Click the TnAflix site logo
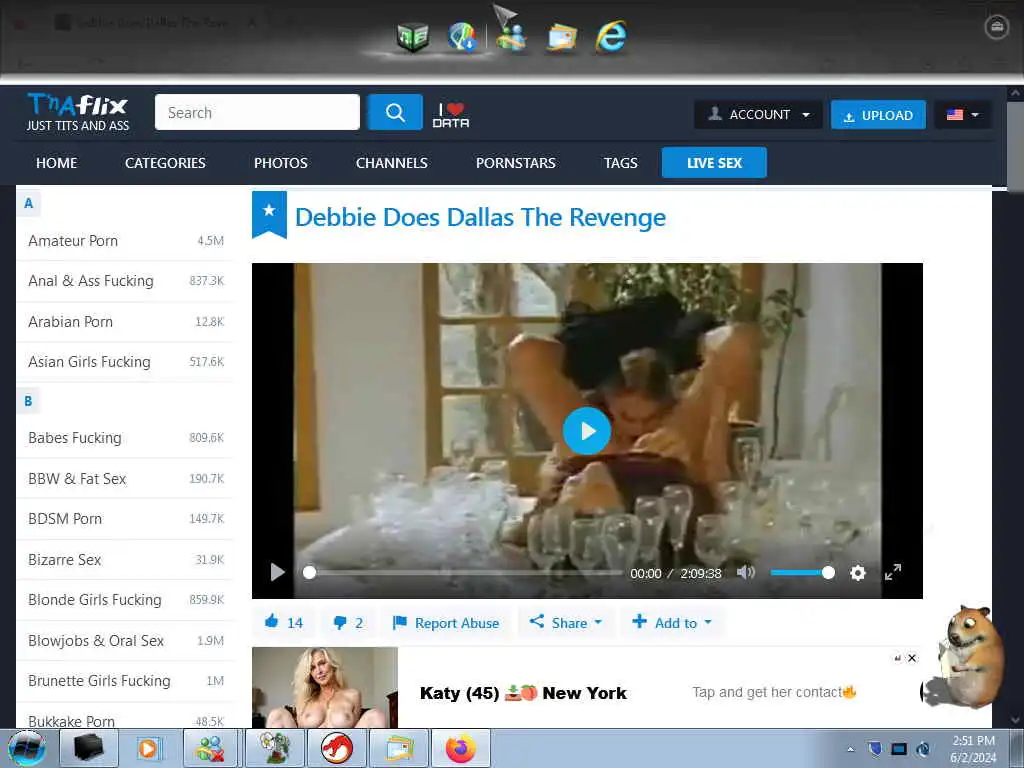Screen dimensions: 1024x768 (78, 112)
